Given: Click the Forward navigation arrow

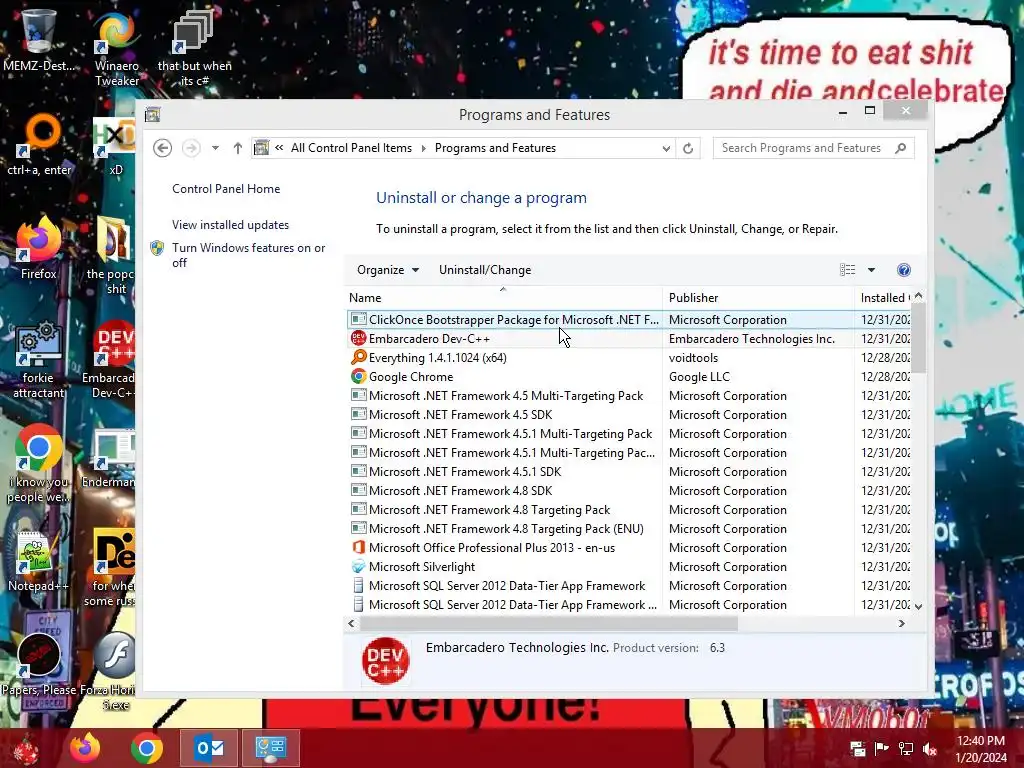Looking at the screenshot, I should click(191, 148).
